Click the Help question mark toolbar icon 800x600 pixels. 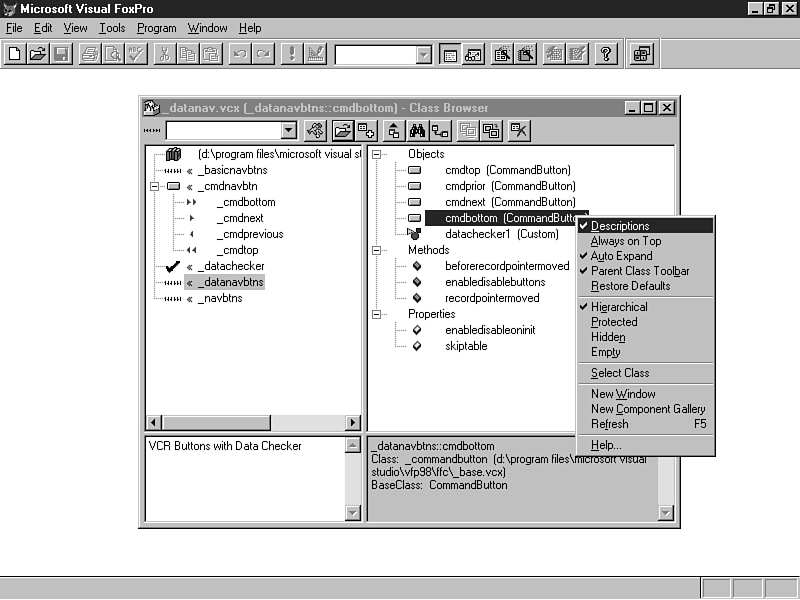[605, 54]
